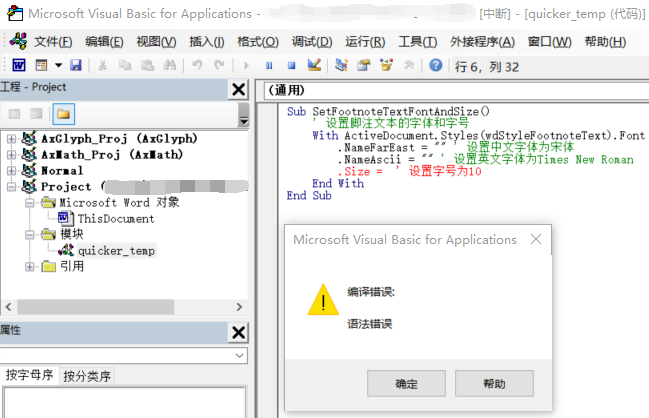
Task: Click the Toolbox icon in toolbar
Action: point(409,65)
